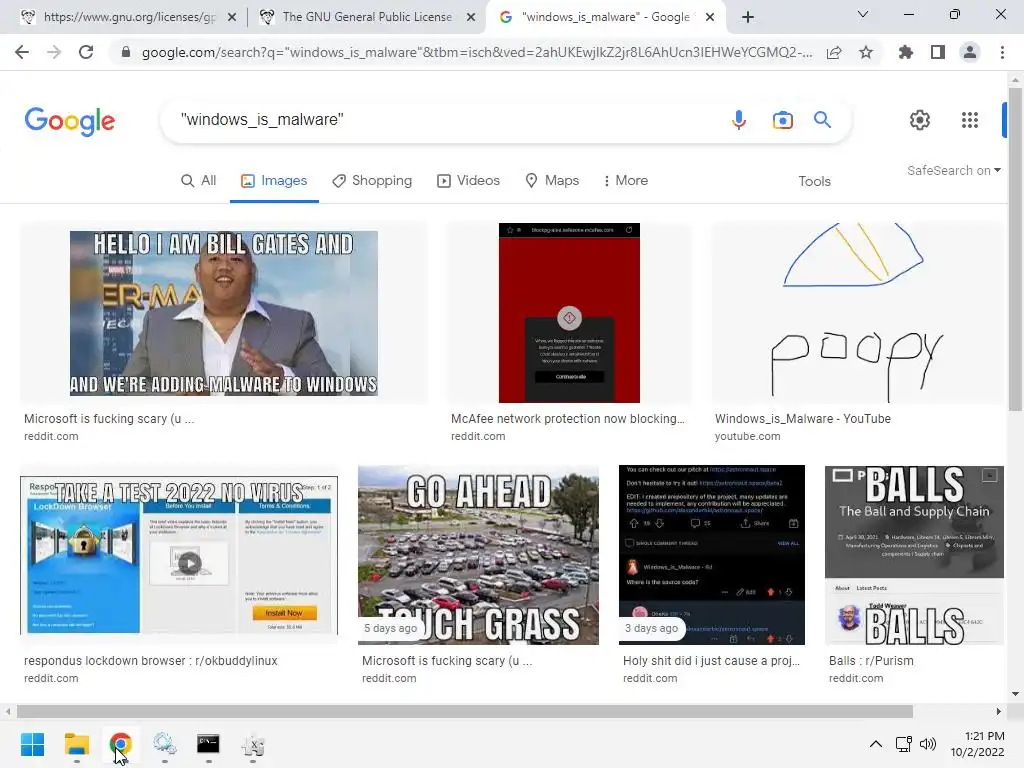Reload the current page
The image size is (1024, 768).
pos(86,52)
